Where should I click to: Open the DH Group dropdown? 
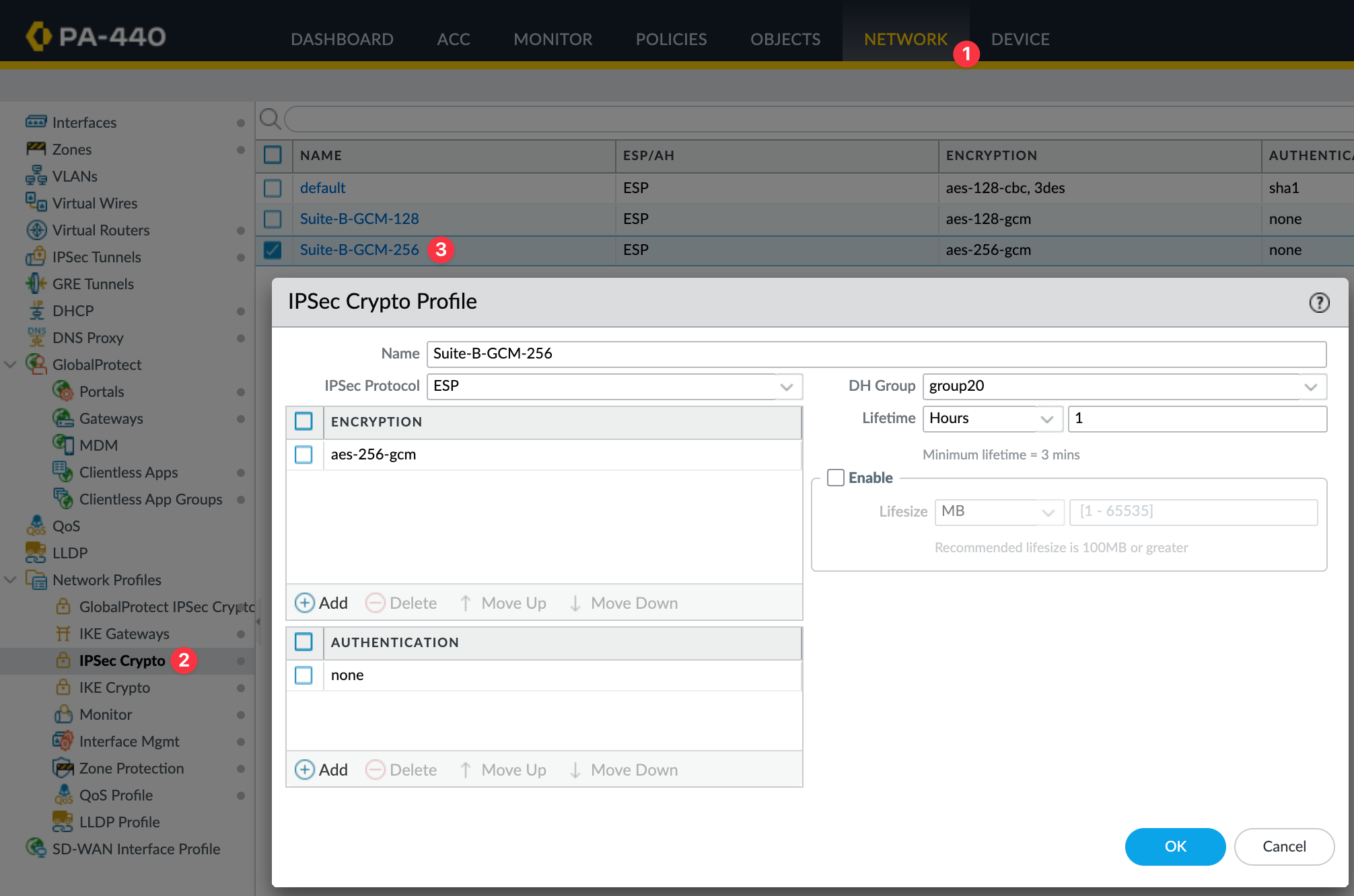(1310, 386)
